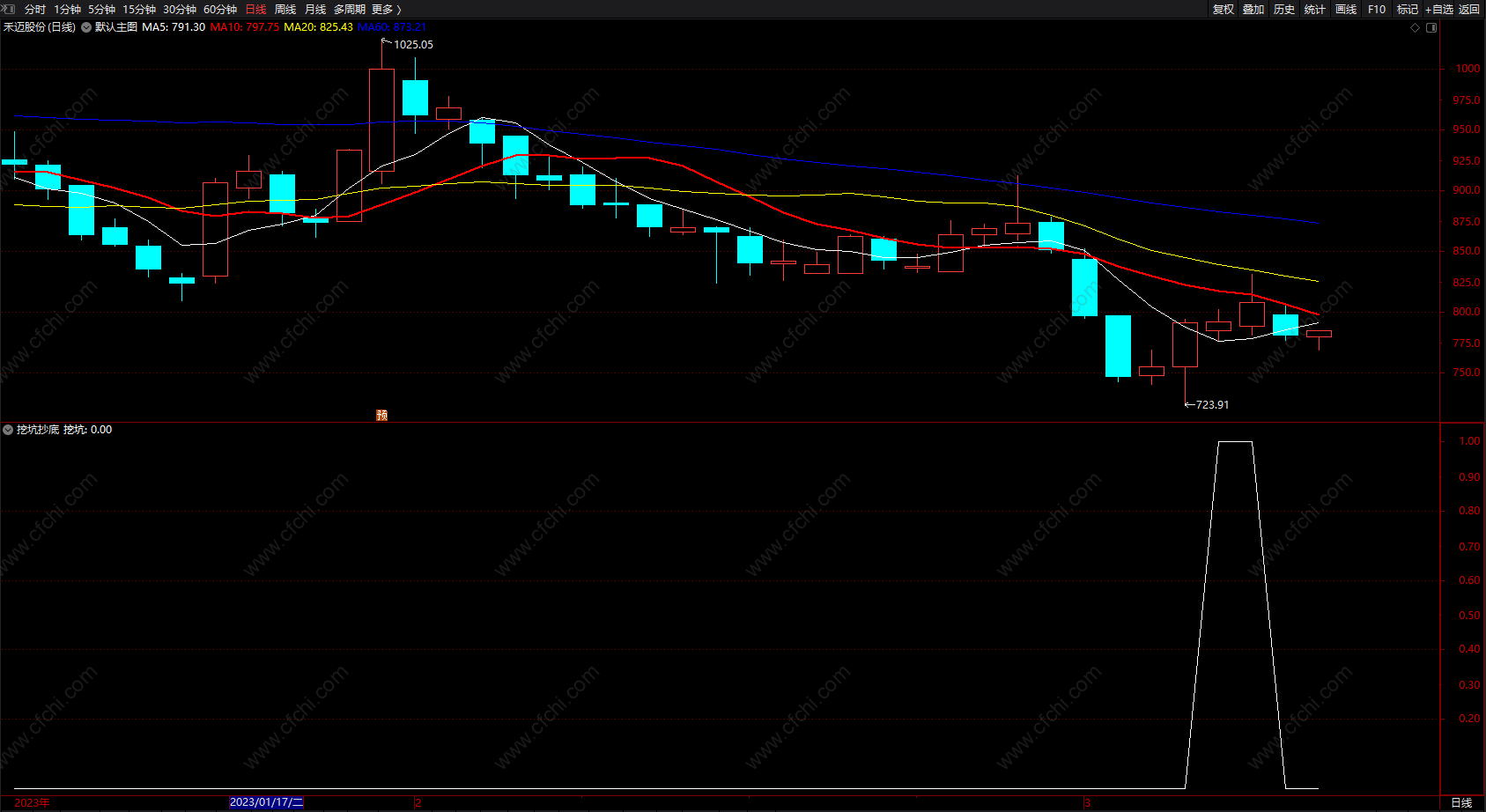
Task: Click the 日线 label at bottom right
Action: [1461, 803]
